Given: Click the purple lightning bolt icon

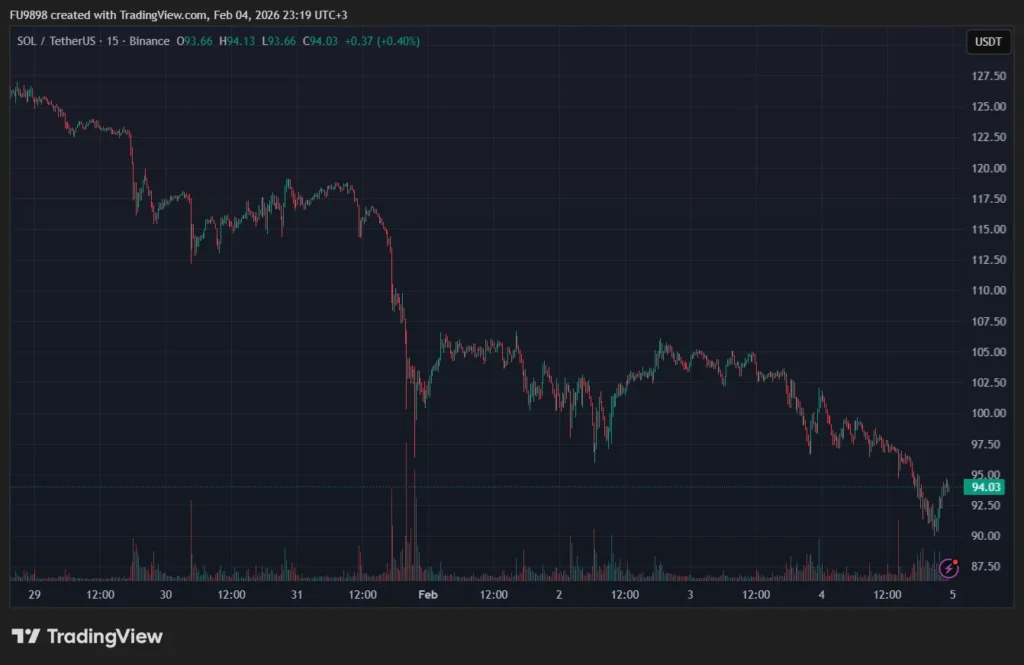Looking at the screenshot, I should point(948,568).
